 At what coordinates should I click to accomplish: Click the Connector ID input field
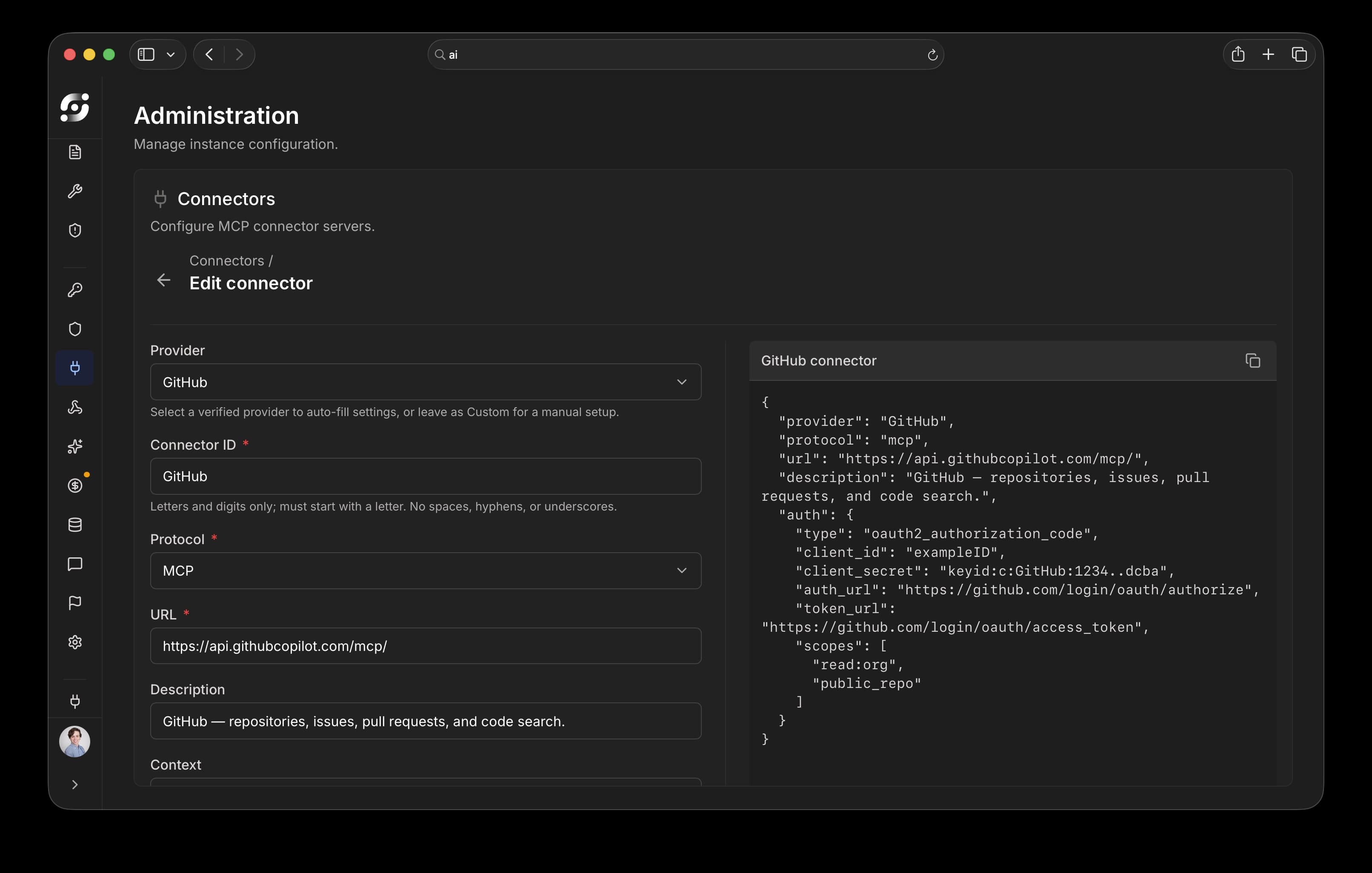426,476
